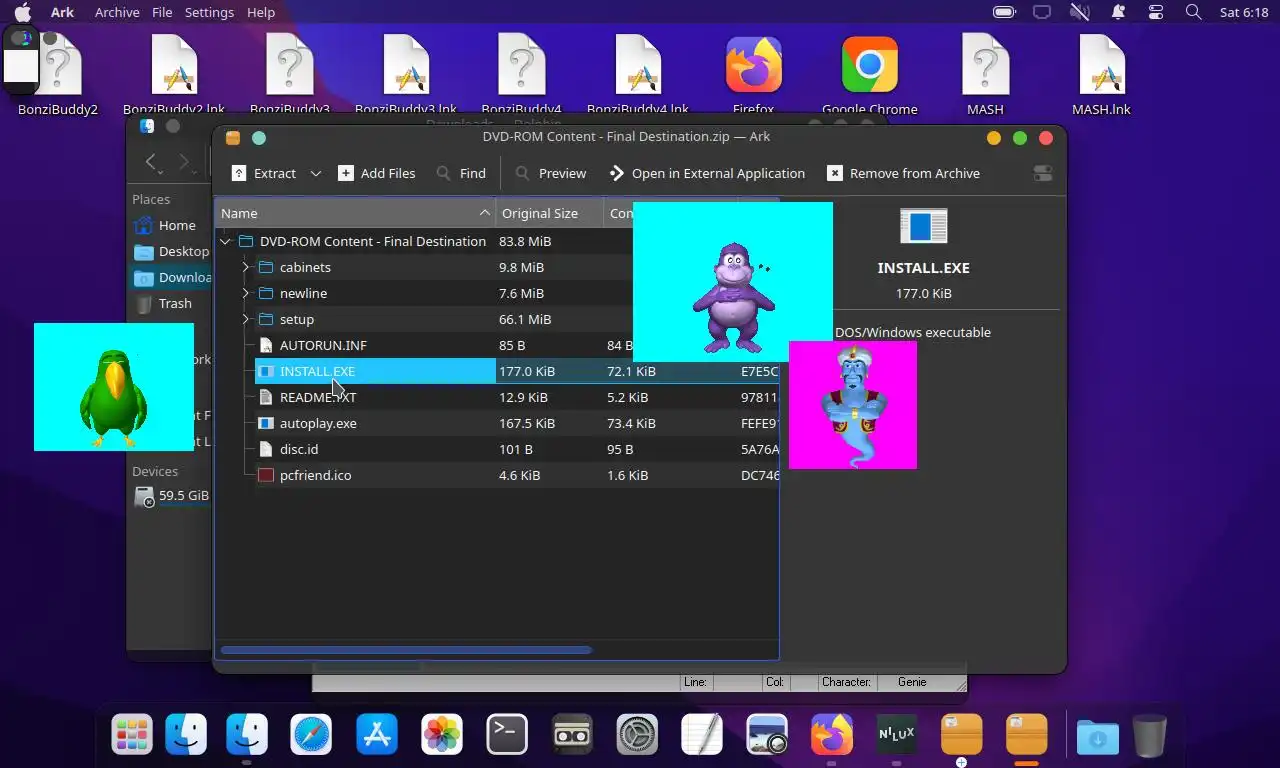1280x768 pixels.
Task: Click the autoplay.exe file icon
Action: click(266, 423)
